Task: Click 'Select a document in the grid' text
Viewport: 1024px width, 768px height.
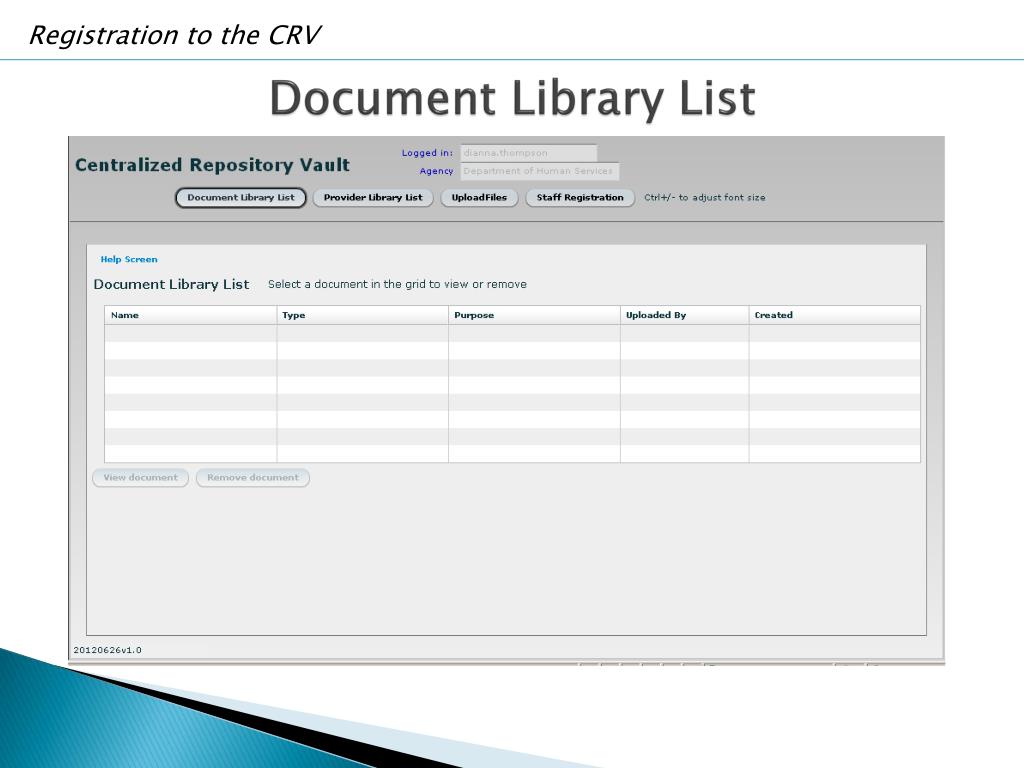Action: 397,284
